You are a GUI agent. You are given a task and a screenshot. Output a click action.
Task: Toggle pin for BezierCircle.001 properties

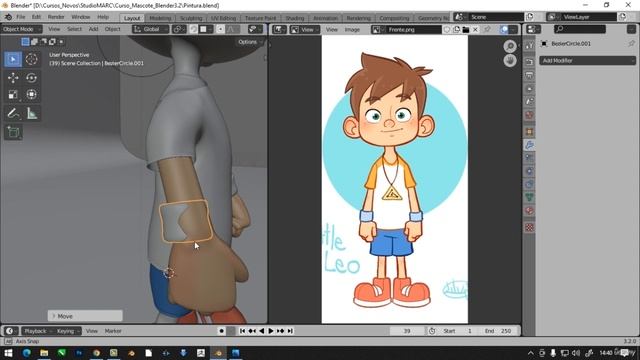point(631,43)
